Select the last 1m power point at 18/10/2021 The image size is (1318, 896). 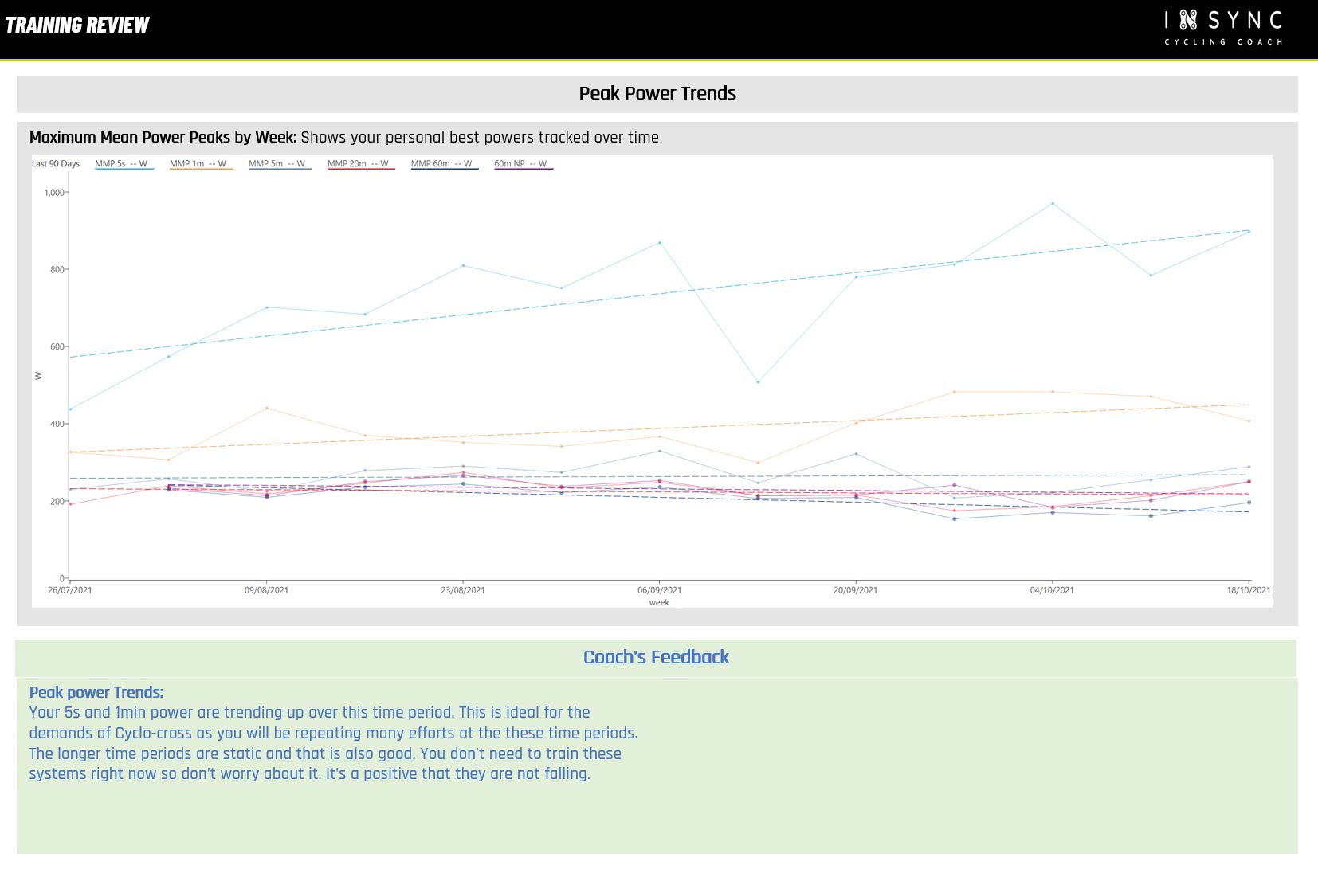(1249, 421)
